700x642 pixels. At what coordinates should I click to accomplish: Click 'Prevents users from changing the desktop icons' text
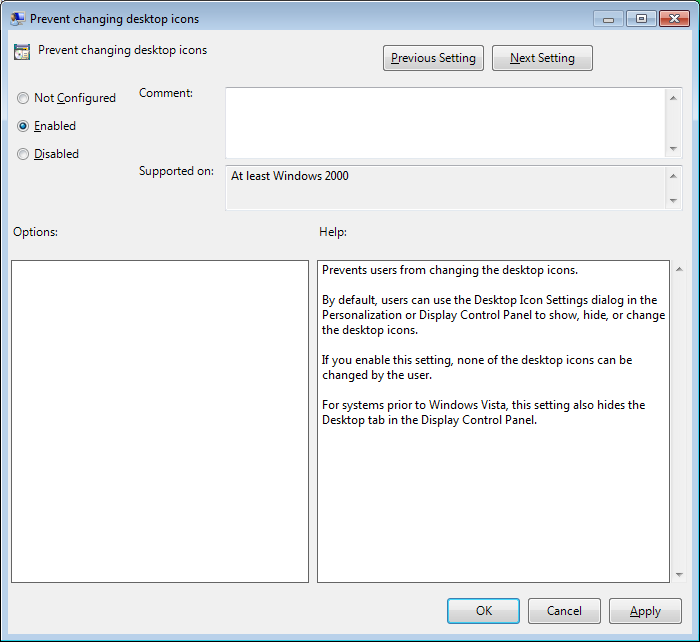pyautogui.click(x=450, y=270)
